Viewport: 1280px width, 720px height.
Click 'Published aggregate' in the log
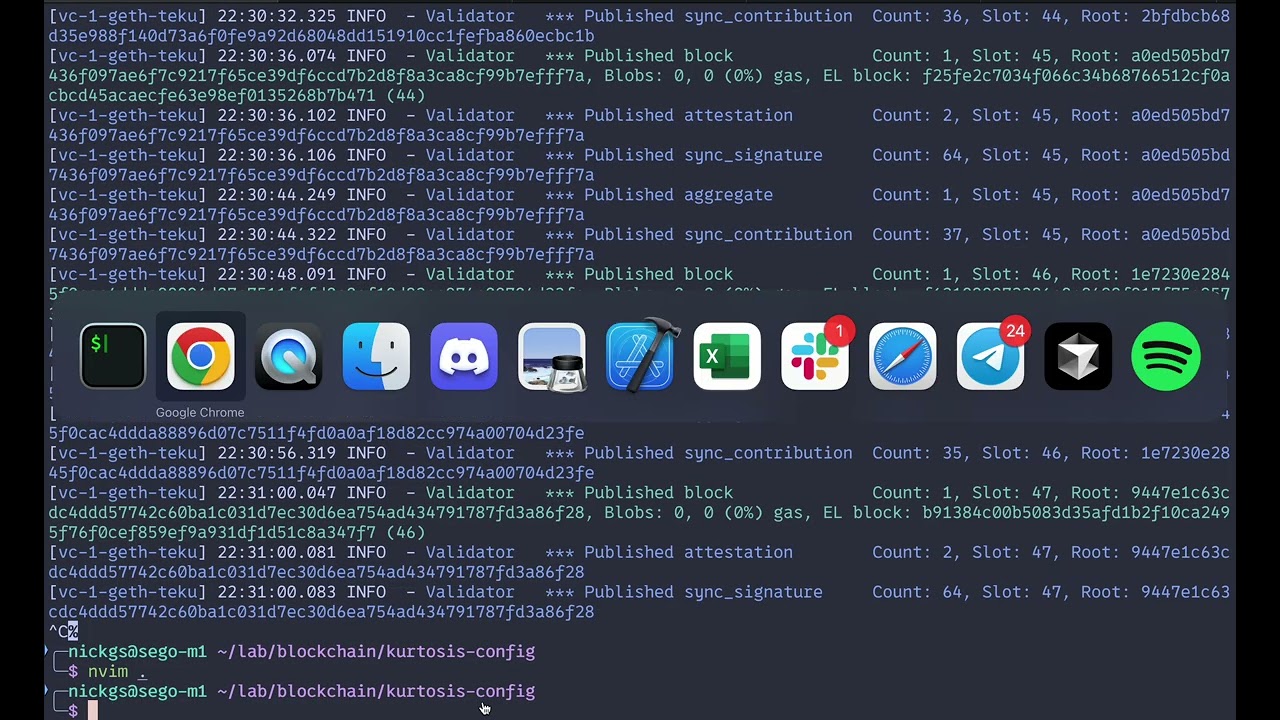point(678,195)
